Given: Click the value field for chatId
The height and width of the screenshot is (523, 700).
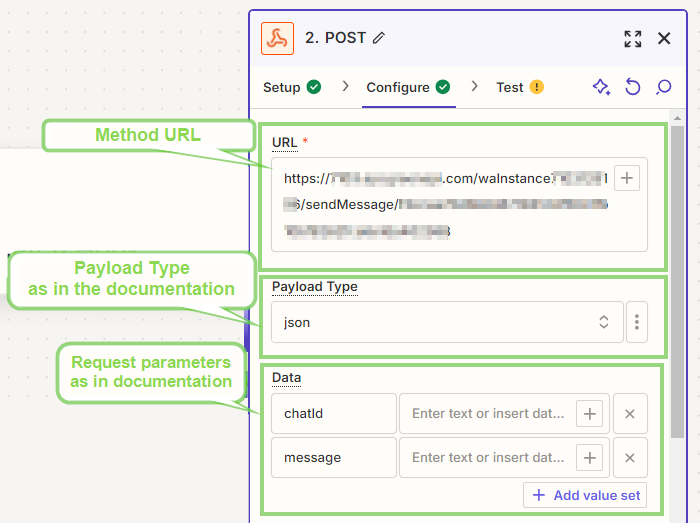Looking at the screenshot, I should coord(488,414).
